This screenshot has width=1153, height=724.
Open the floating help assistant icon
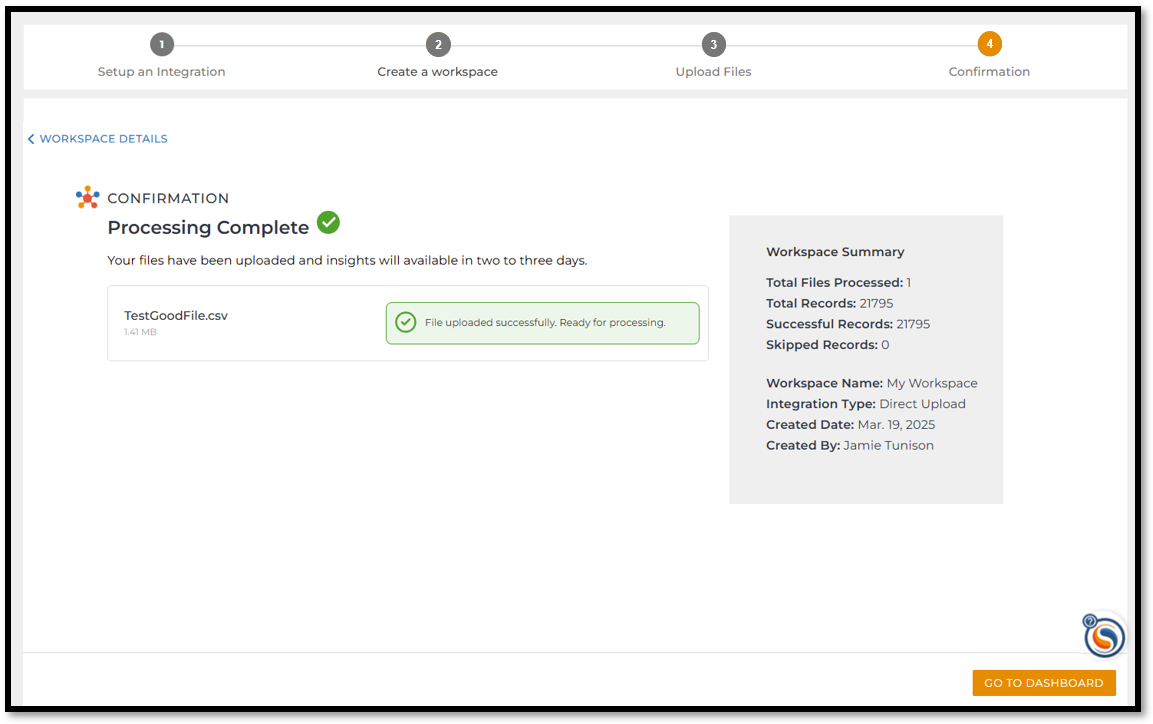1103,636
